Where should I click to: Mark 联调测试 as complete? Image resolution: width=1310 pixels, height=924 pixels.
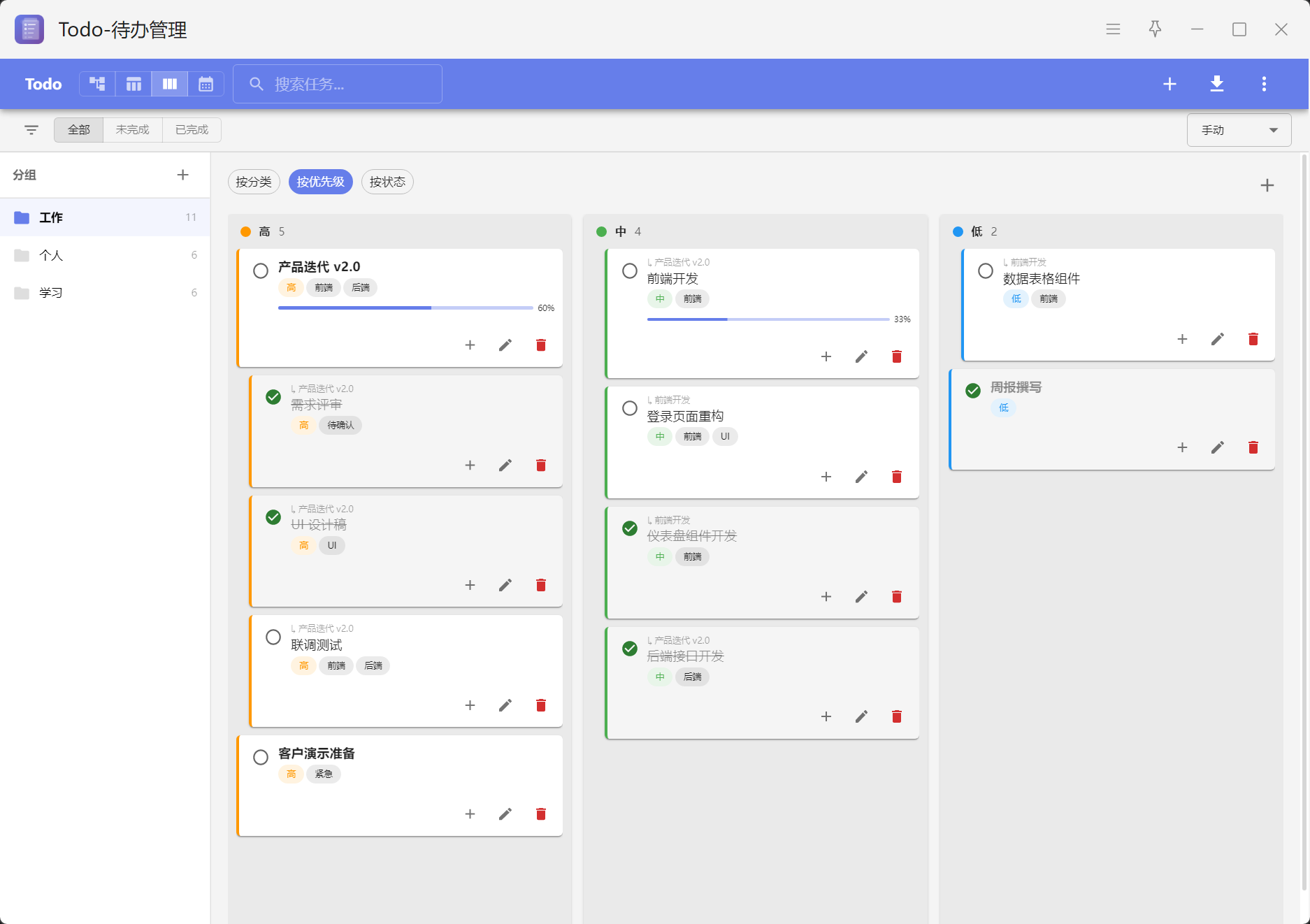pos(273,637)
